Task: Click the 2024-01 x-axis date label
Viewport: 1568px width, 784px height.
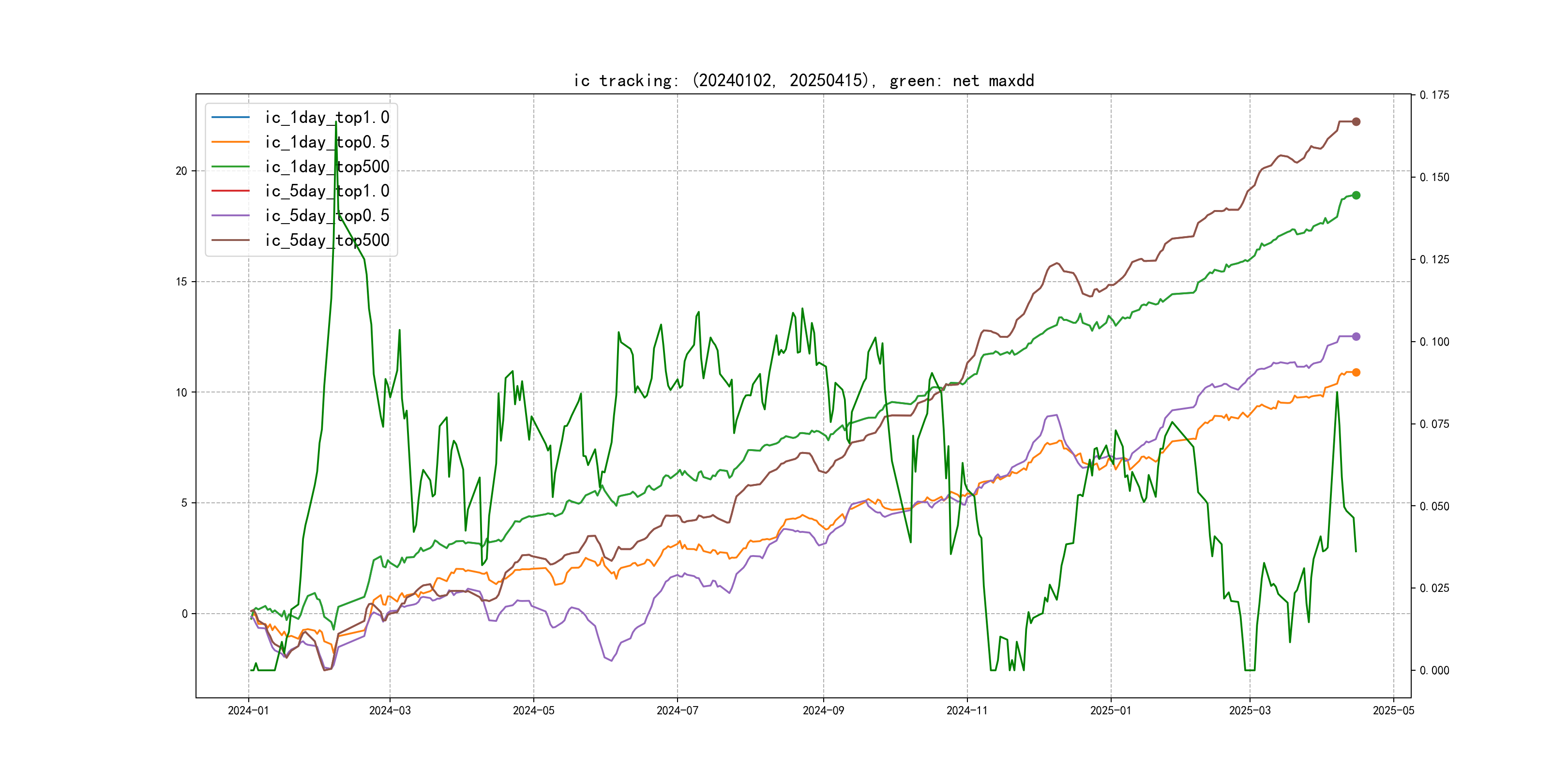Action: (x=248, y=710)
